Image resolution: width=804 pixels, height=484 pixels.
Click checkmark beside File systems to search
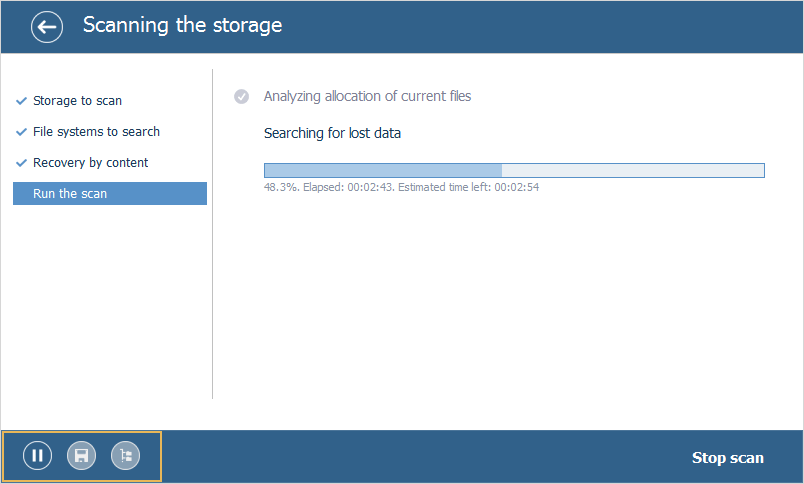[21, 132]
